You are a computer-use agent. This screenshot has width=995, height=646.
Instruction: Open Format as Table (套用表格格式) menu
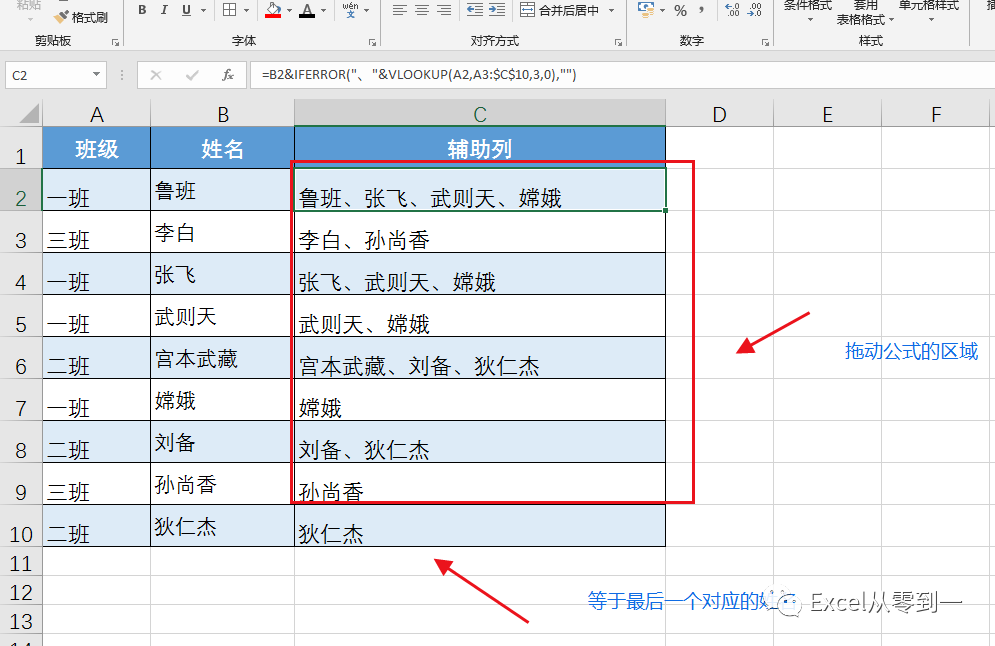pyautogui.click(x=865, y=13)
